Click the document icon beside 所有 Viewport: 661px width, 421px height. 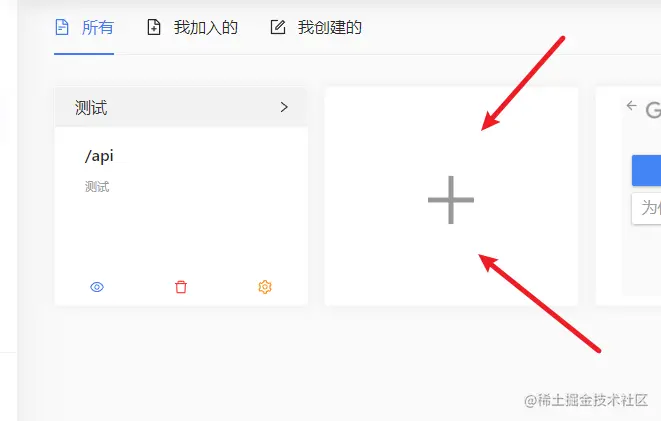click(62, 27)
